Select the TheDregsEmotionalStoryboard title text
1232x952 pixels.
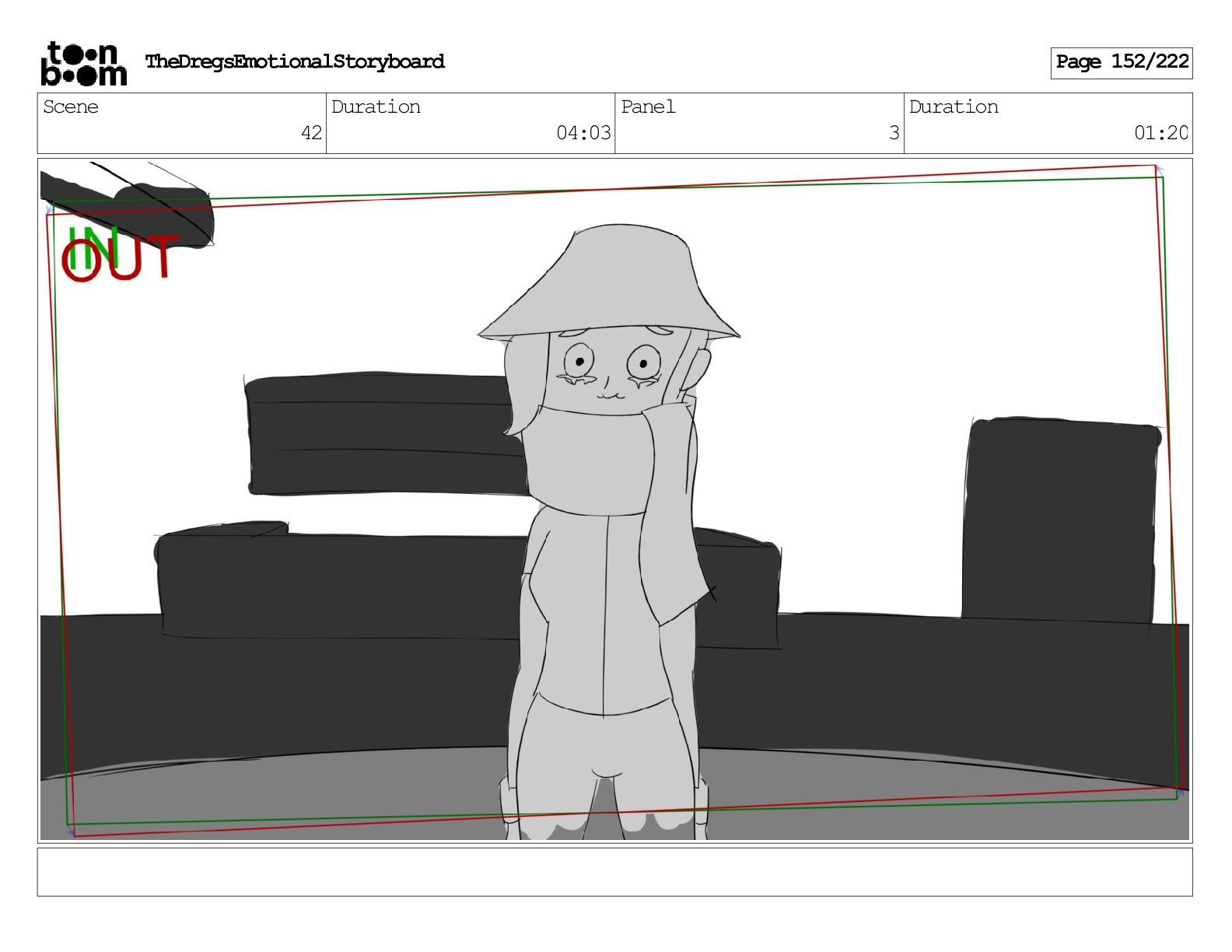pyautogui.click(x=295, y=61)
